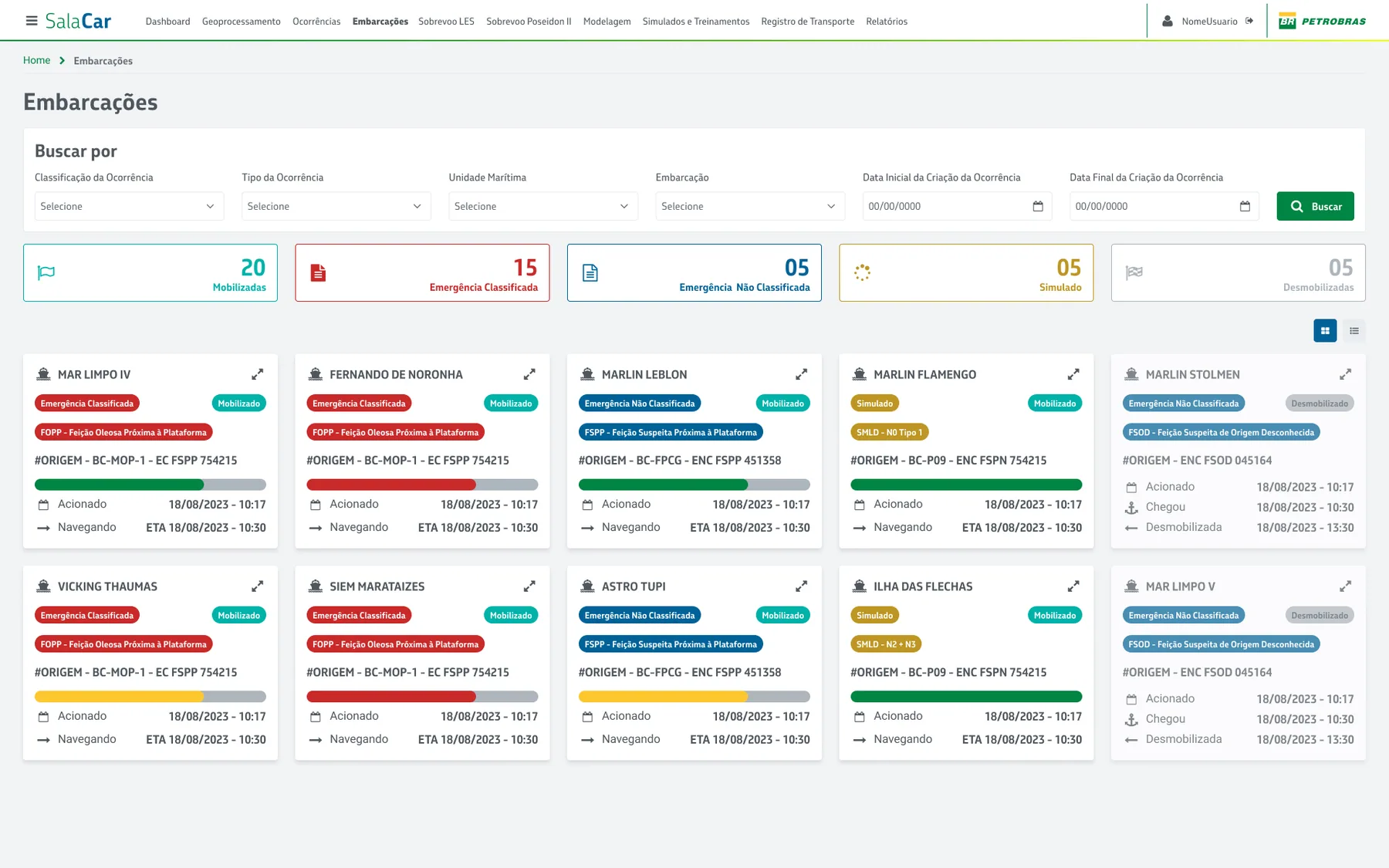This screenshot has height=868, width=1389.
Task: Switch to grid view
Action: coord(1325,331)
